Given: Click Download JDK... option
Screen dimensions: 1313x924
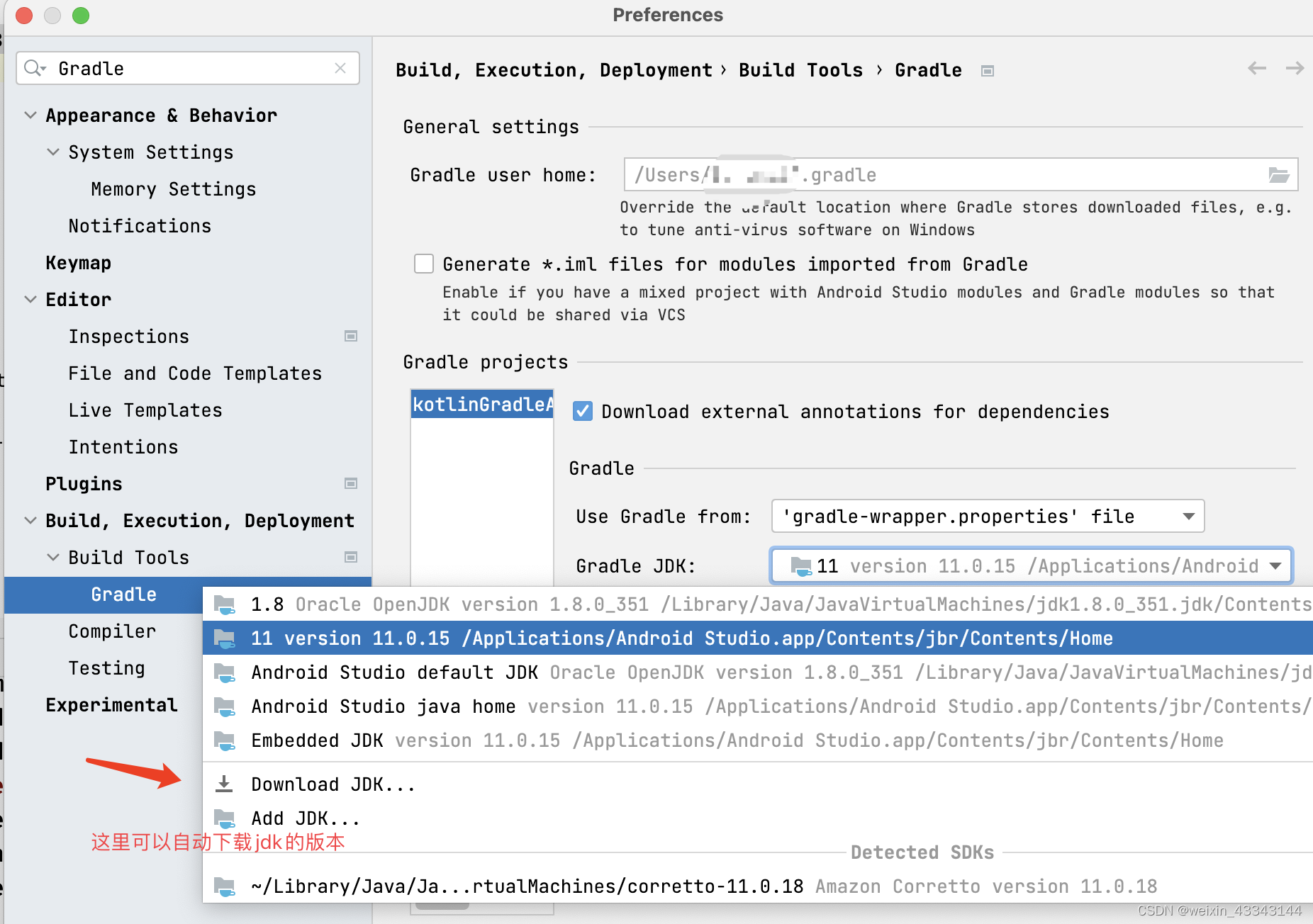Looking at the screenshot, I should pyautogui.click(x=758, y=784).
